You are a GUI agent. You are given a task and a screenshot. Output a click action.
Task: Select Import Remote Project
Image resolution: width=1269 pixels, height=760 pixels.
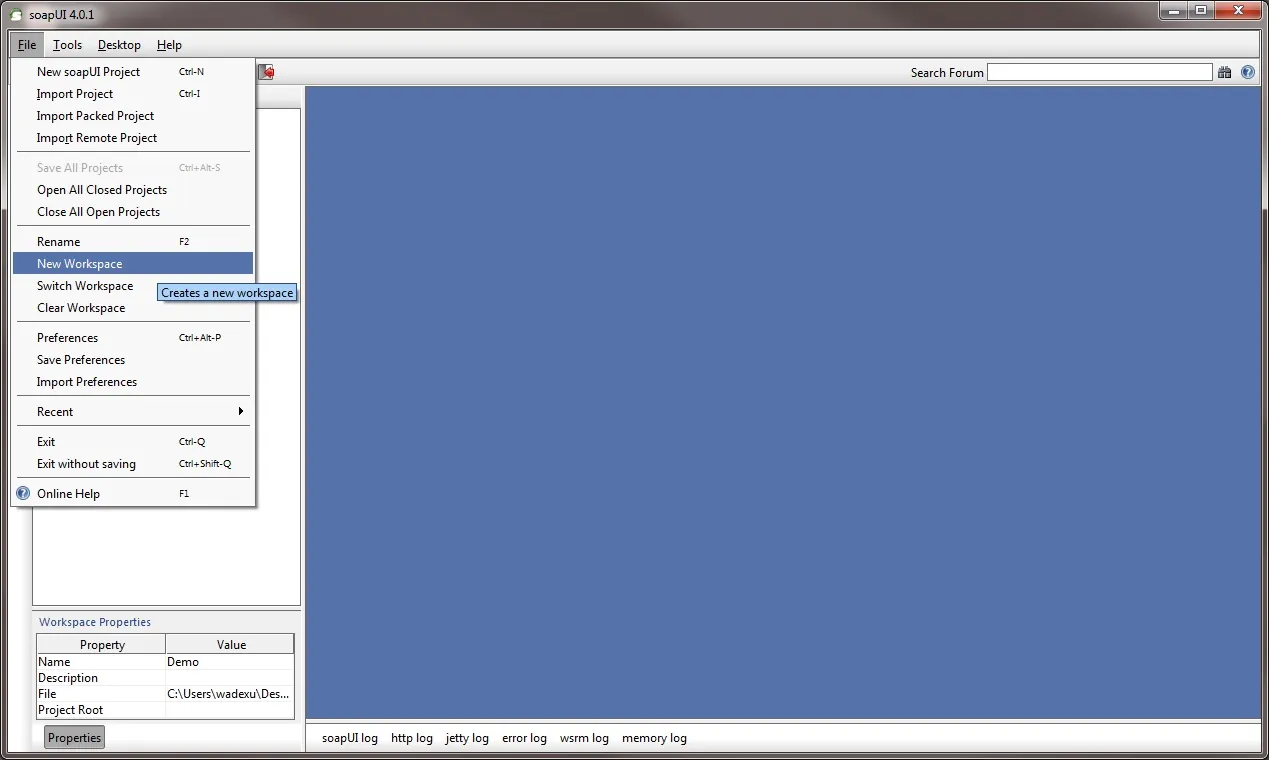click(133, 138)
